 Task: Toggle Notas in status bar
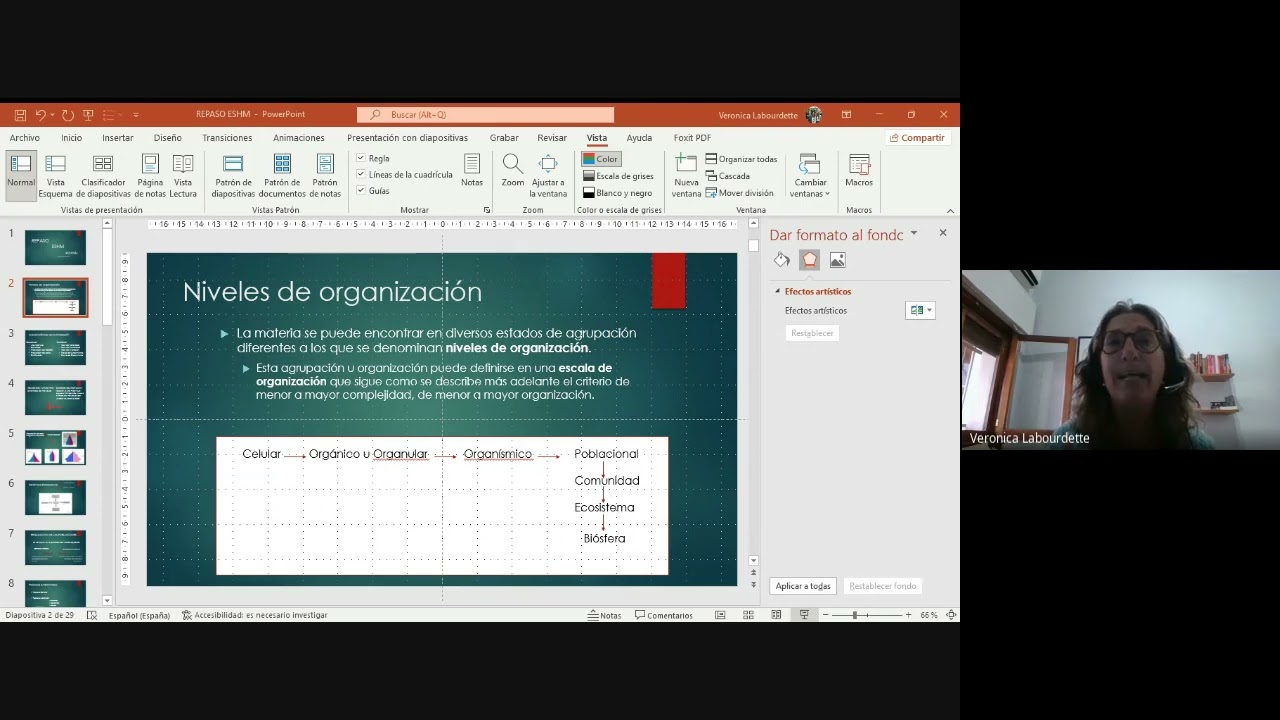coord(605,615)
